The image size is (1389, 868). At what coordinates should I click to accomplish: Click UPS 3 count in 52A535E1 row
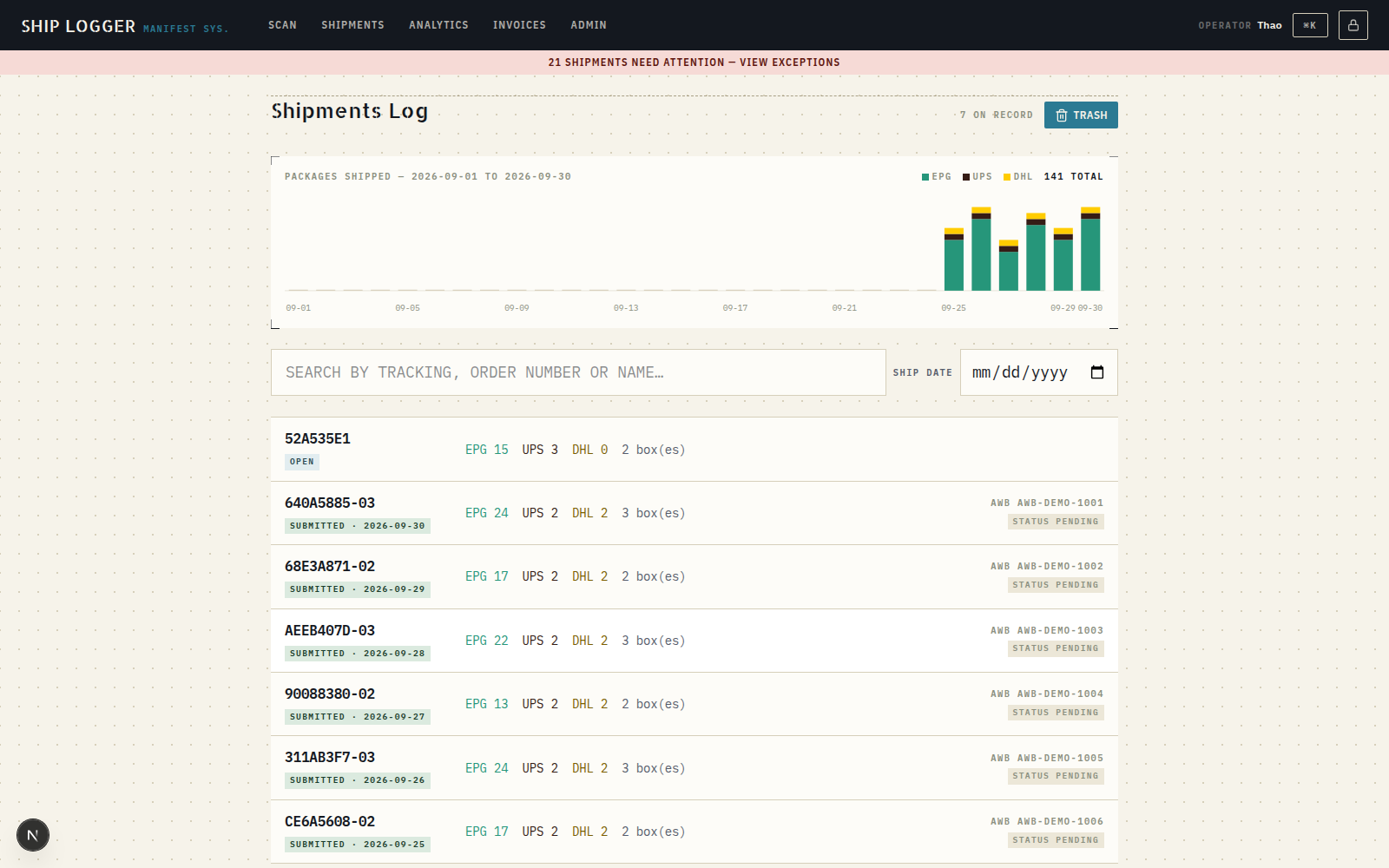pyautogui.click(x=540, y=450)
